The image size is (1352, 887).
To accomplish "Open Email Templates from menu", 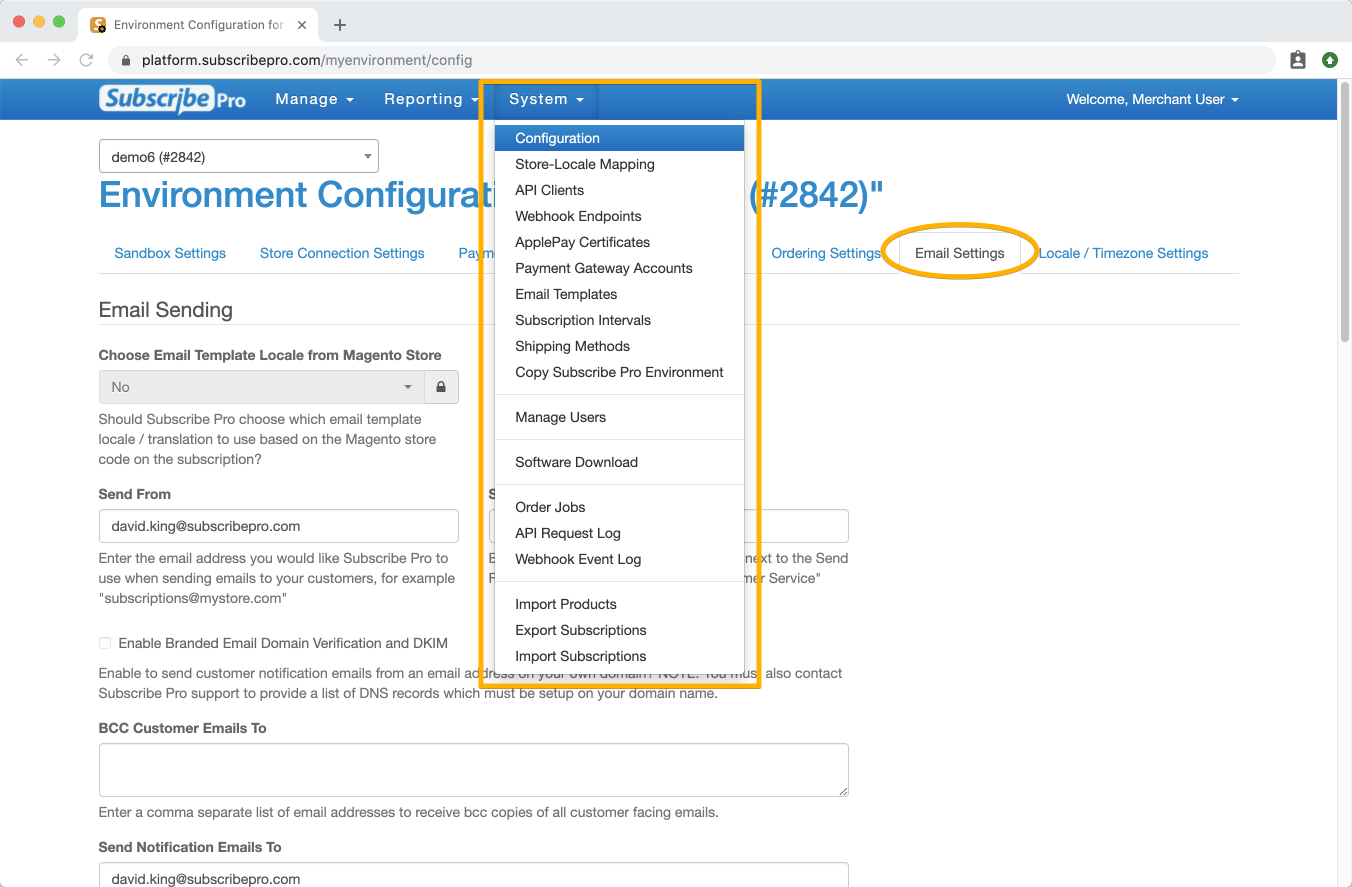I will (619, 294).
